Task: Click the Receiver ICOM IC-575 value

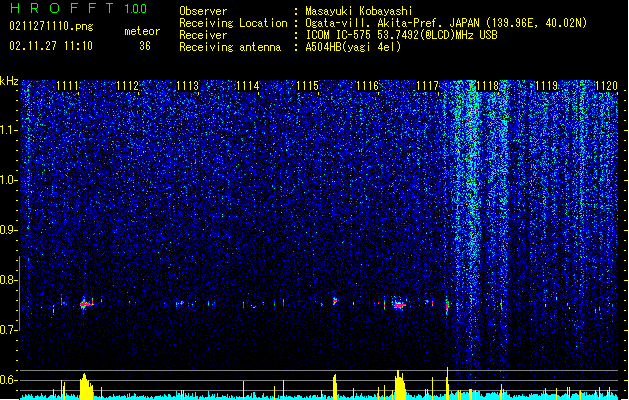Action: (401, 35)
